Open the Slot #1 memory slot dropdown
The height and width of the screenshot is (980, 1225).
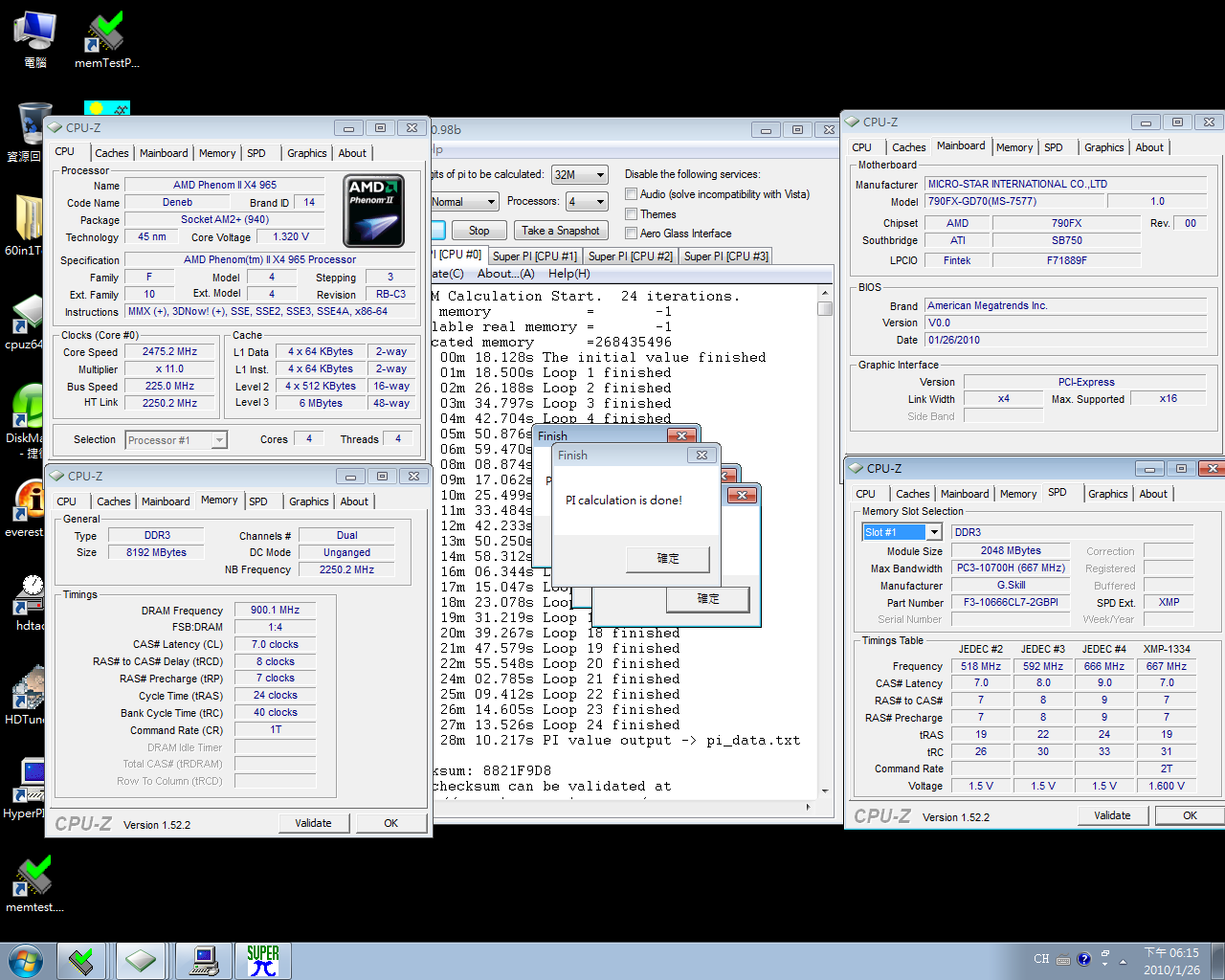[902, 532]
